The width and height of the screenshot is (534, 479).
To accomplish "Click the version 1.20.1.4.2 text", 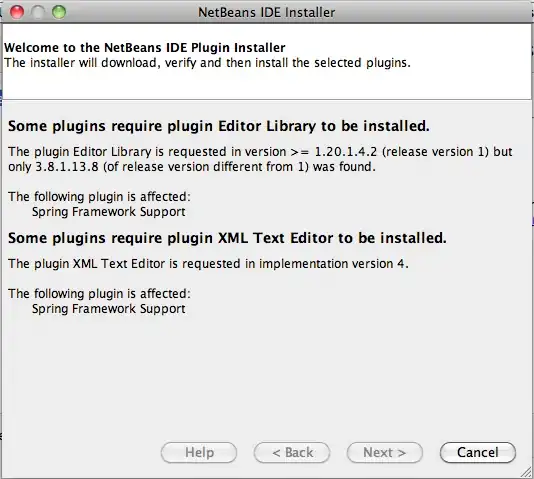I will (345, 151).
